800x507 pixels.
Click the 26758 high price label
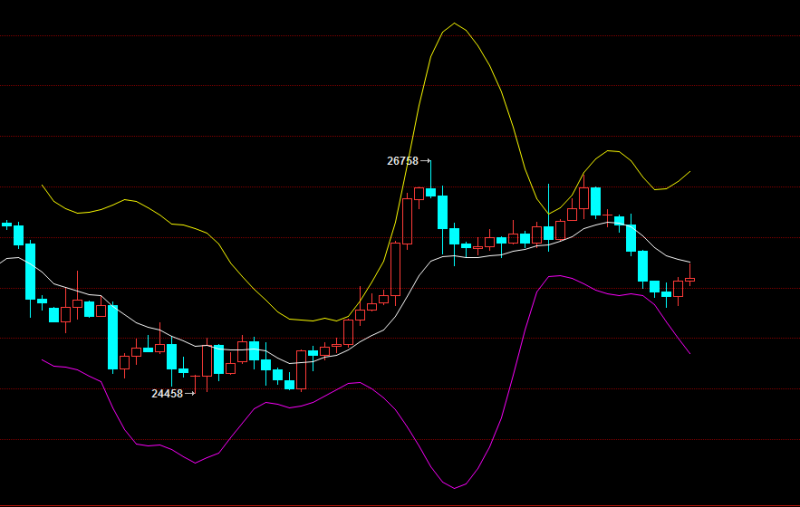(x=402, y=160)
